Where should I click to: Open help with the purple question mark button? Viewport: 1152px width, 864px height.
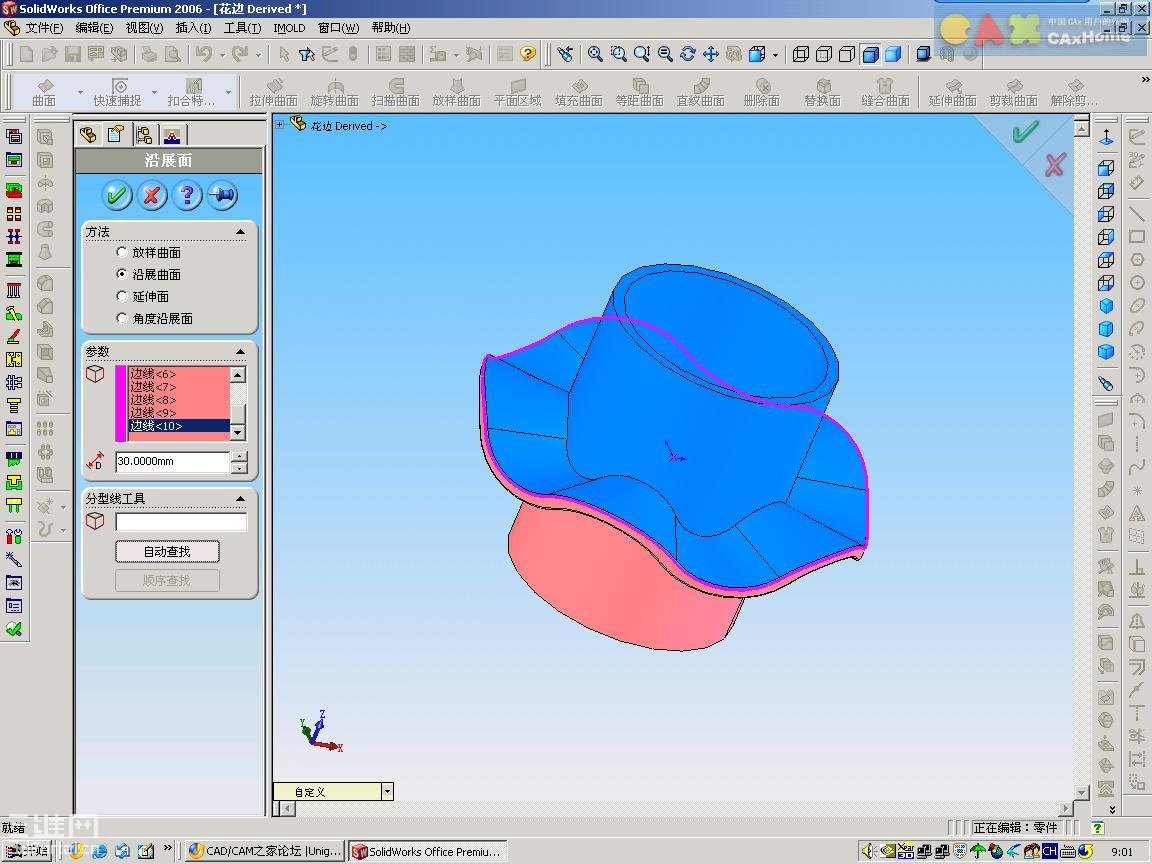[x=187, y=195]
